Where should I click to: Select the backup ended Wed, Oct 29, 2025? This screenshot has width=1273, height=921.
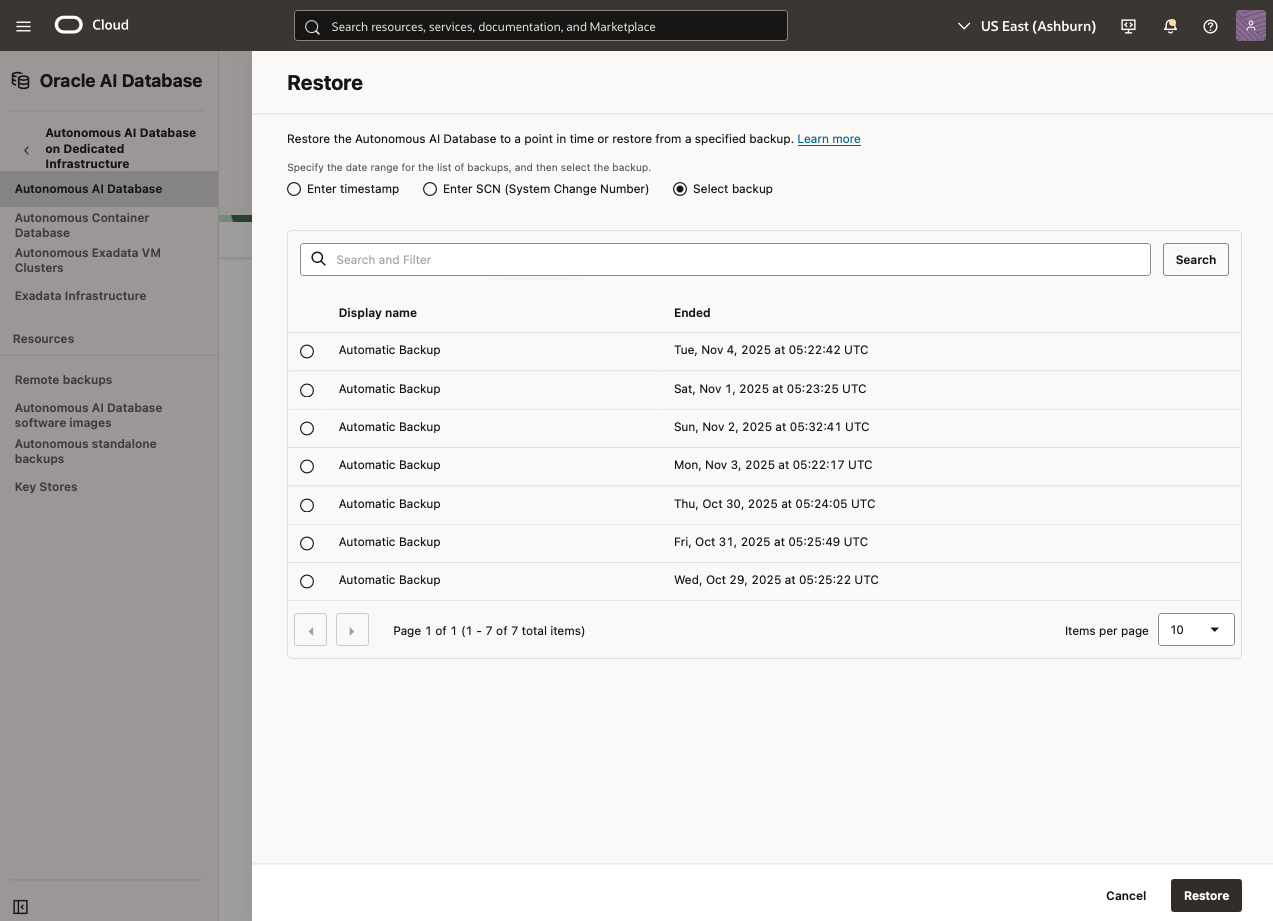point(307,581)
